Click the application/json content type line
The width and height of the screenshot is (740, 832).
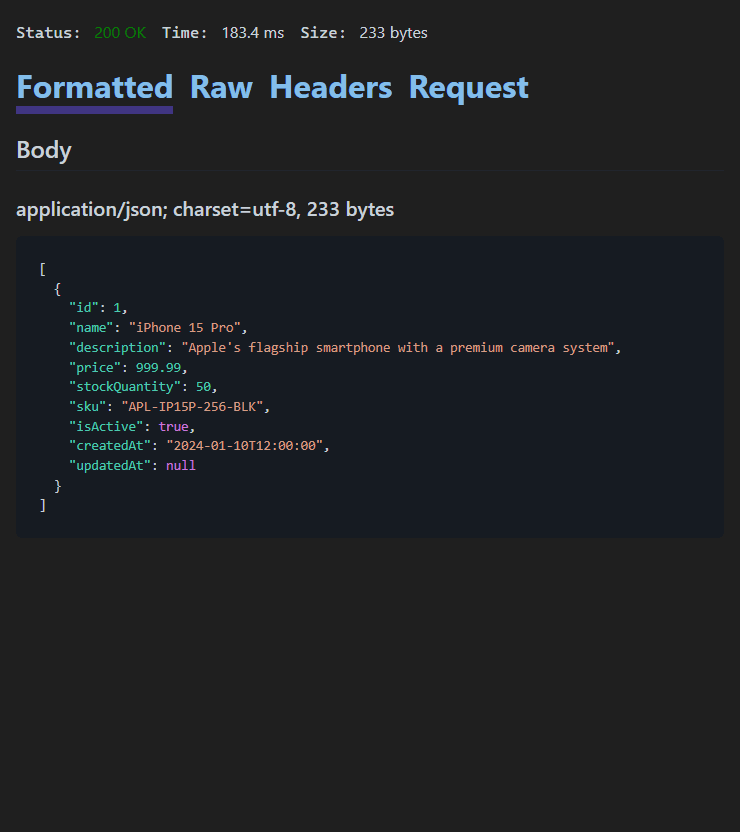click(x=205, y=209)
